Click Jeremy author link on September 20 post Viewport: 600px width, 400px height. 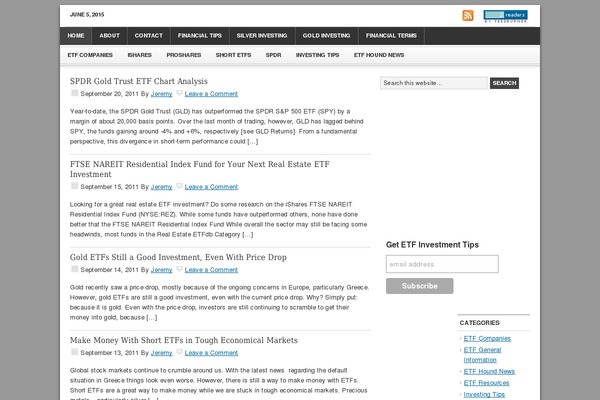tap(161, 94)
